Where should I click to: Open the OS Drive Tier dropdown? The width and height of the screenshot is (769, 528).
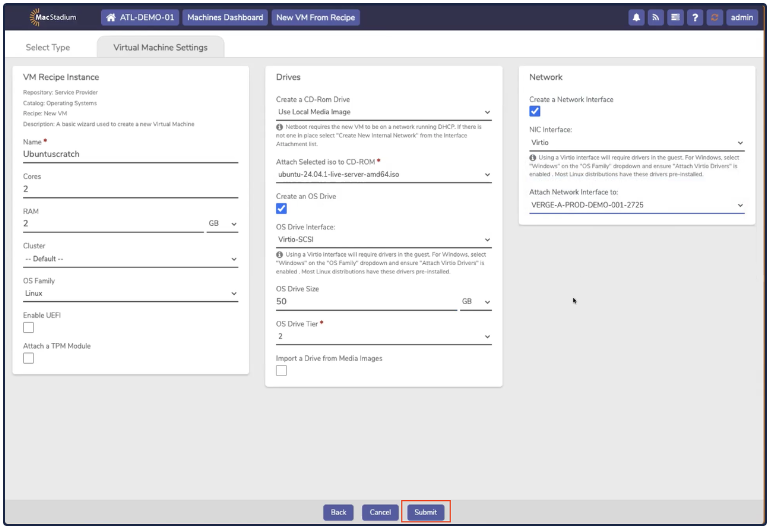pos(384,336)
